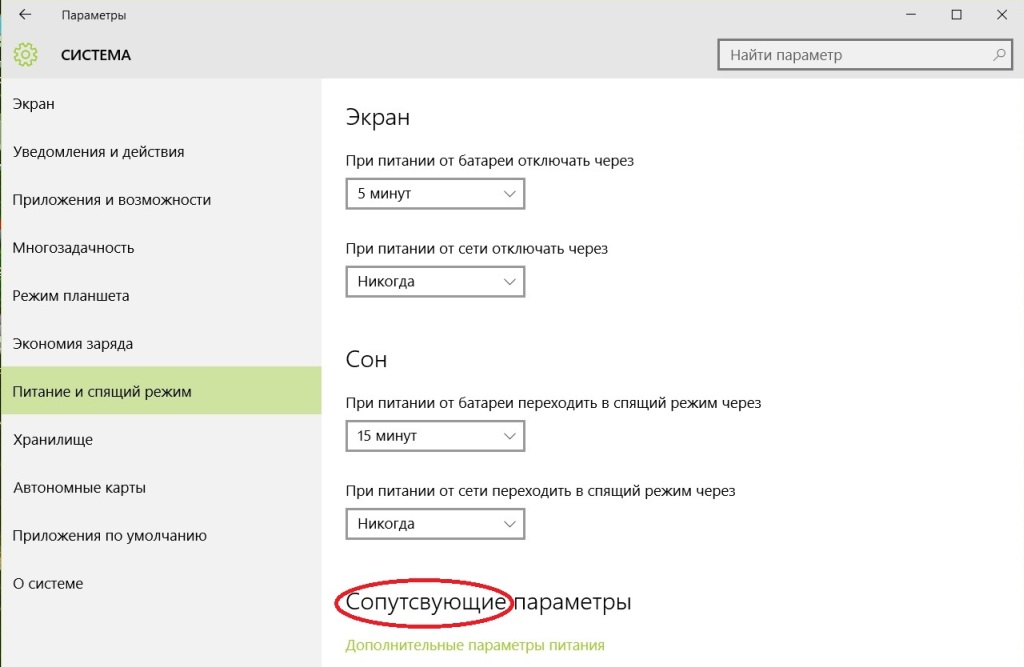The height and width of the screenshot is (667, 1024).
Task: Click the back arrow in title bar
Action: tap(25, 15)
